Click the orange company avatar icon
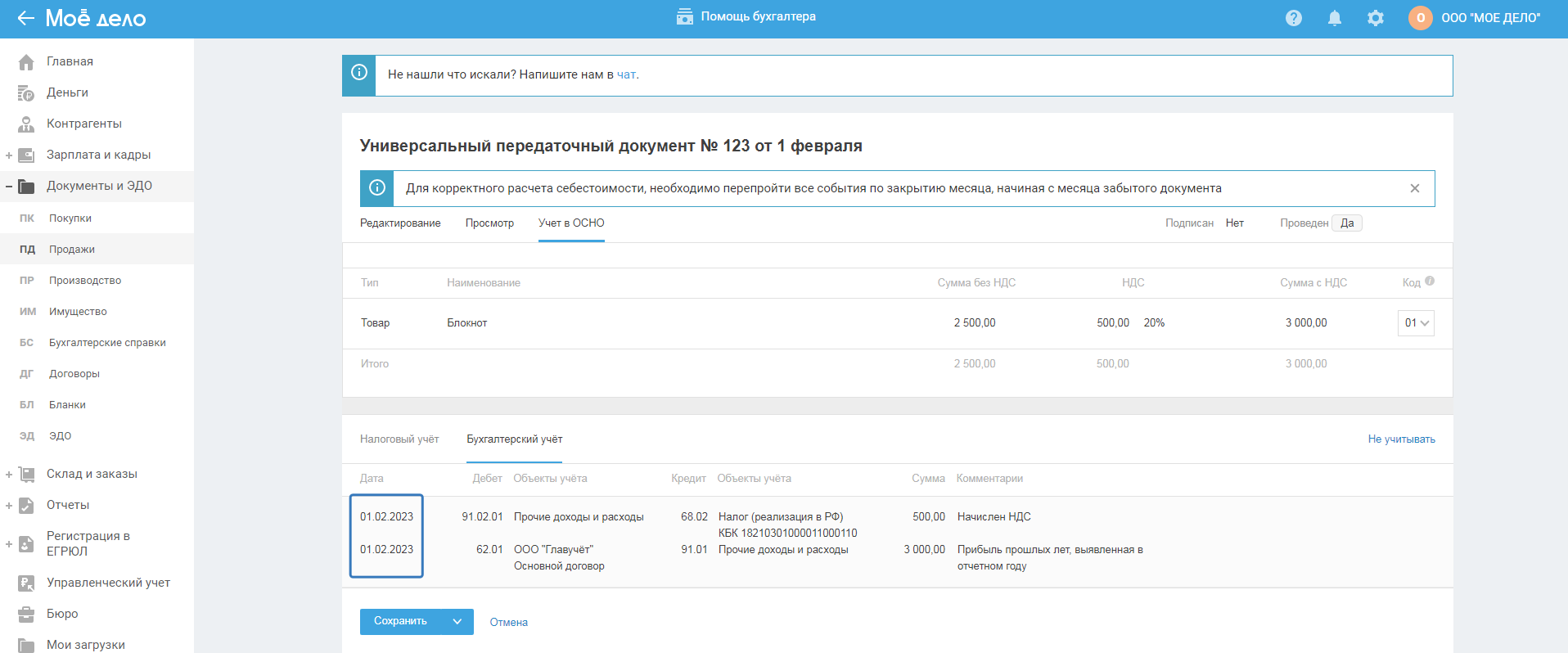This screenshot has height=653, width=1568. coord(1420,18)
